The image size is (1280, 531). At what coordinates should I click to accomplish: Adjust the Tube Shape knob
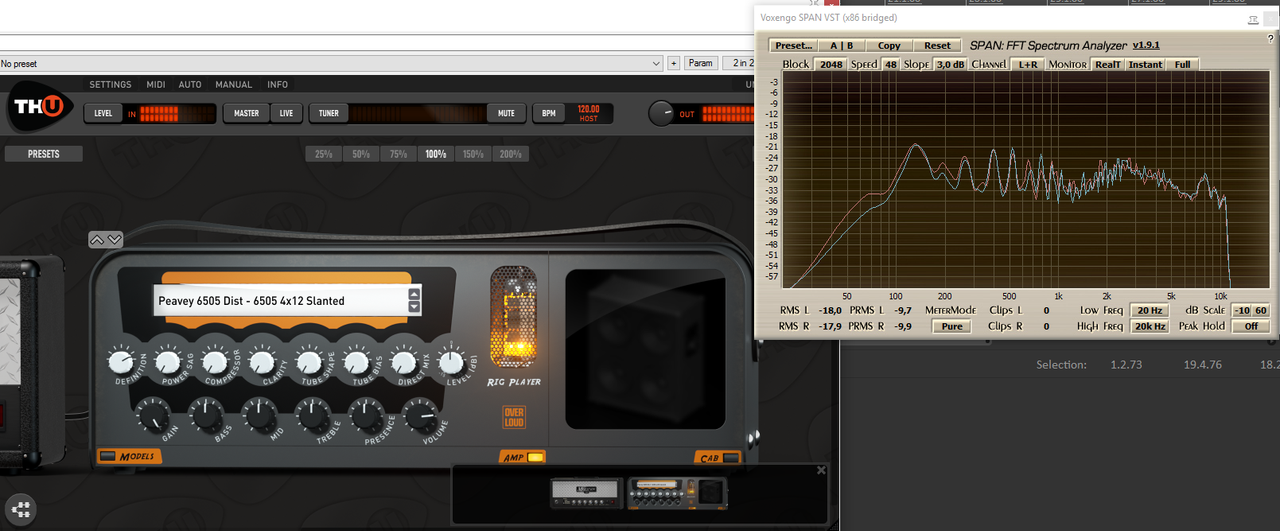click(309, 361)
